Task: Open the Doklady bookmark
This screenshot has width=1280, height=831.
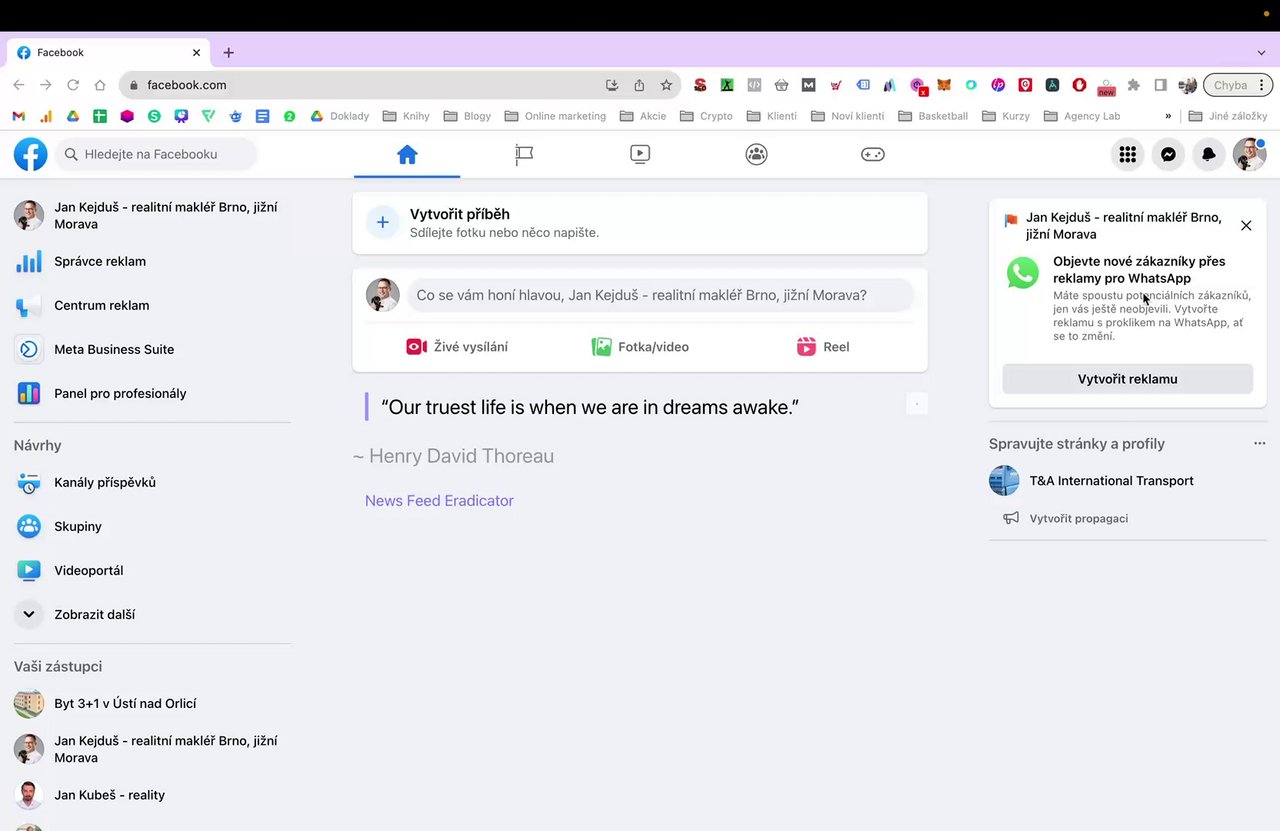Action: [339, 116]
